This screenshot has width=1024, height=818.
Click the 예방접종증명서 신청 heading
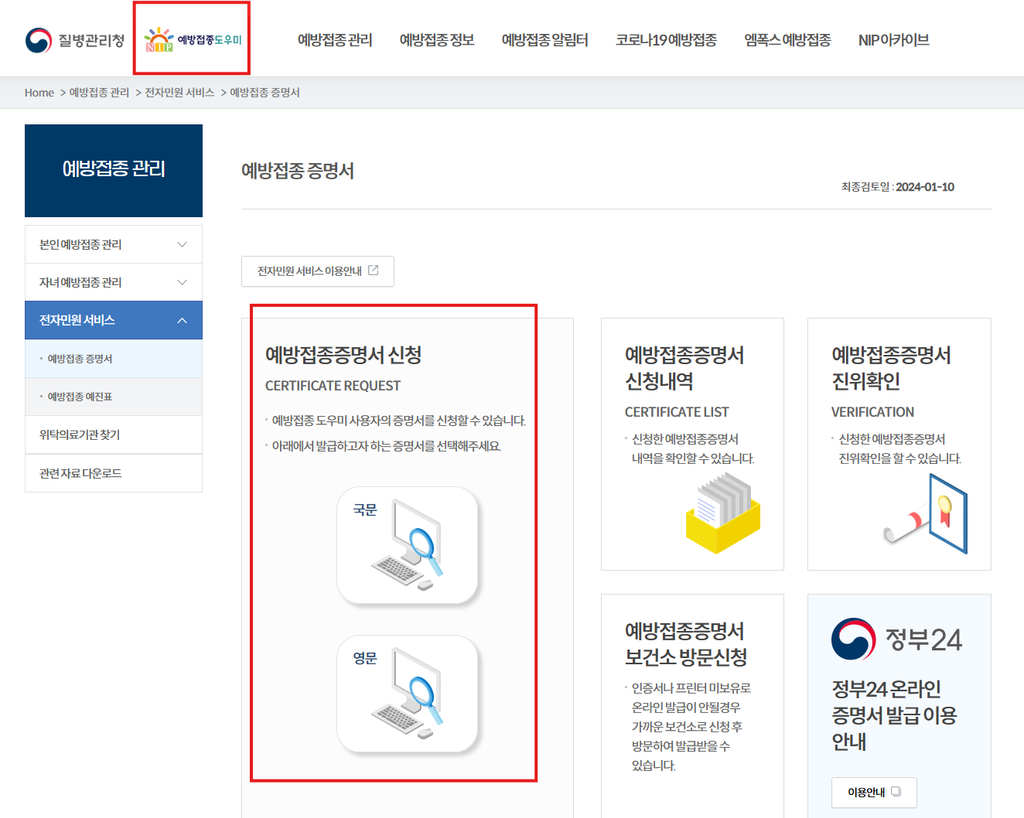click(344, 355)
